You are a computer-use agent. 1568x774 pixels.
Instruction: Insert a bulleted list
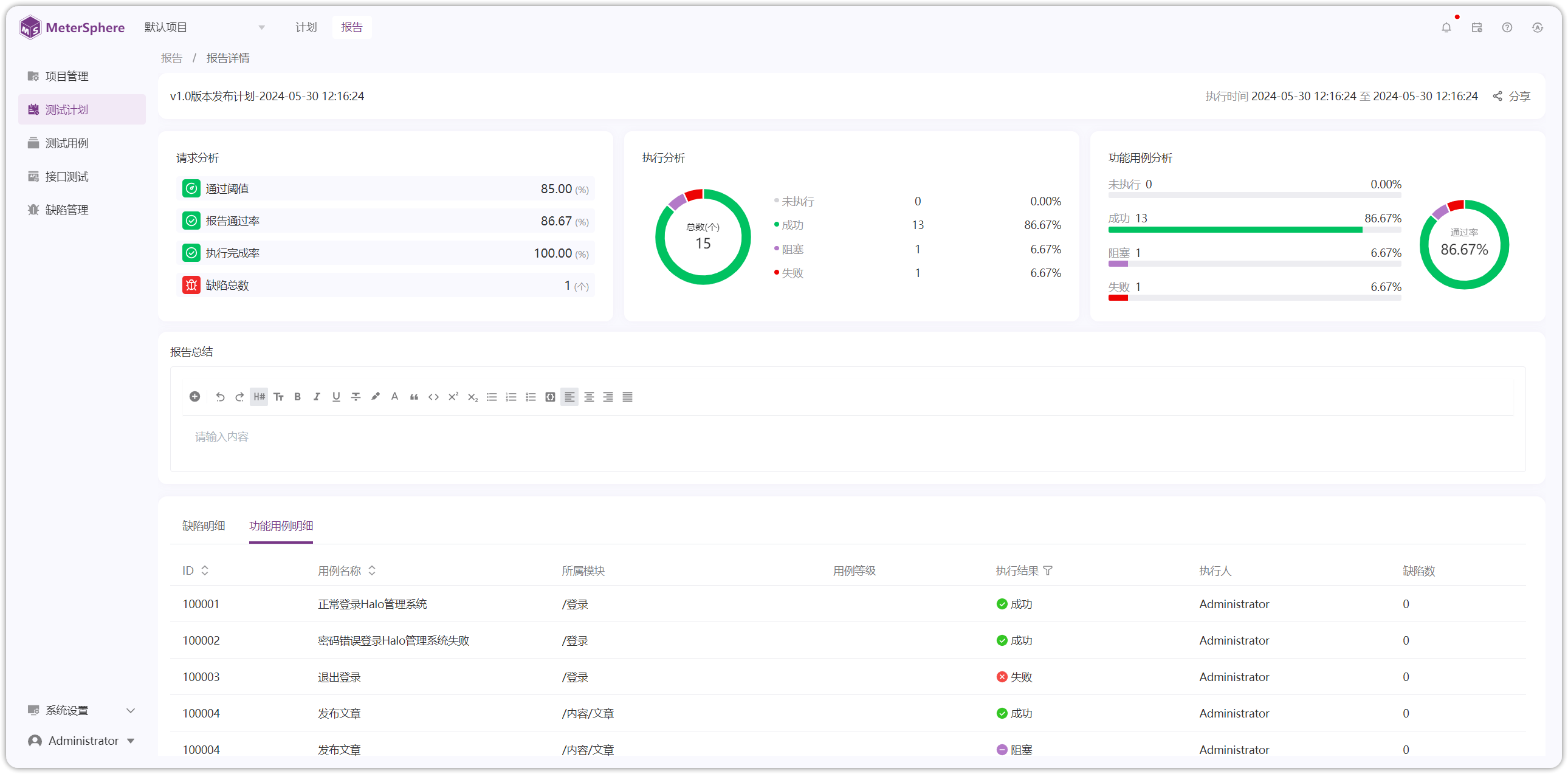pyautogui.click(x=492, y=397)
